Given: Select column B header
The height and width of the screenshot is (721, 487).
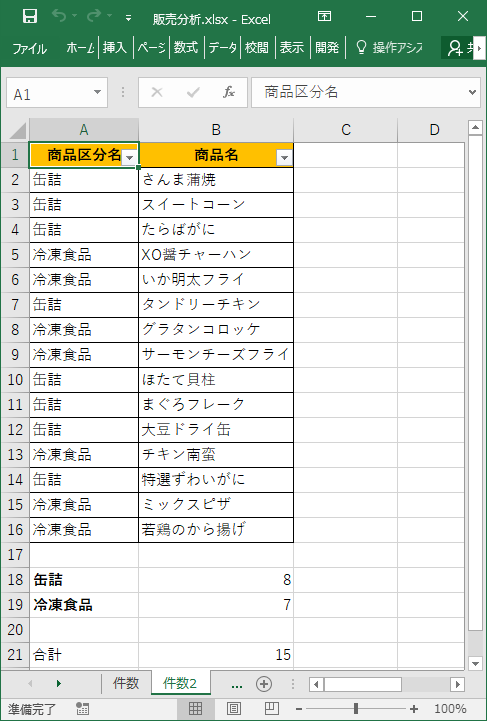Looking at the screenshot, I should click(216, 130).
